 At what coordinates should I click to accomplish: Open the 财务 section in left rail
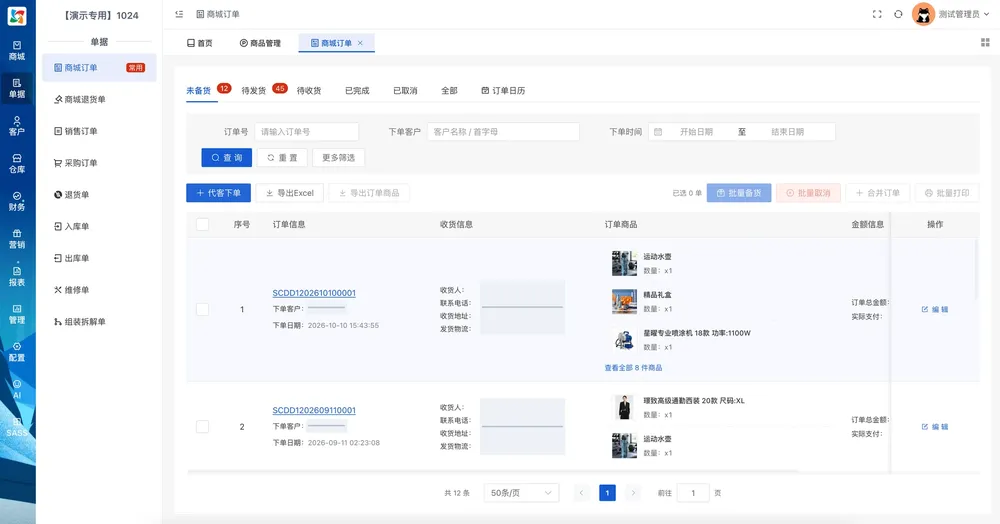tap(17, 201)
